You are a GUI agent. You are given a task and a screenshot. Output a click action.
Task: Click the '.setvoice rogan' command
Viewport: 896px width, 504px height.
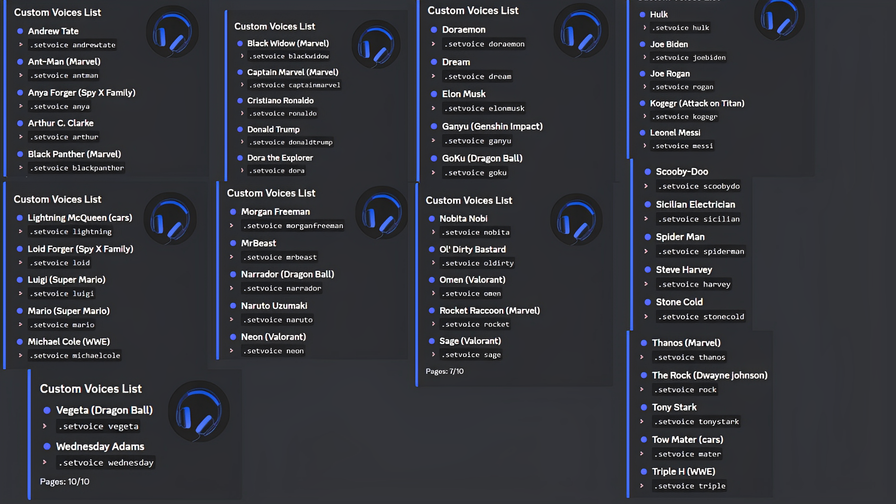click(683, 87)
